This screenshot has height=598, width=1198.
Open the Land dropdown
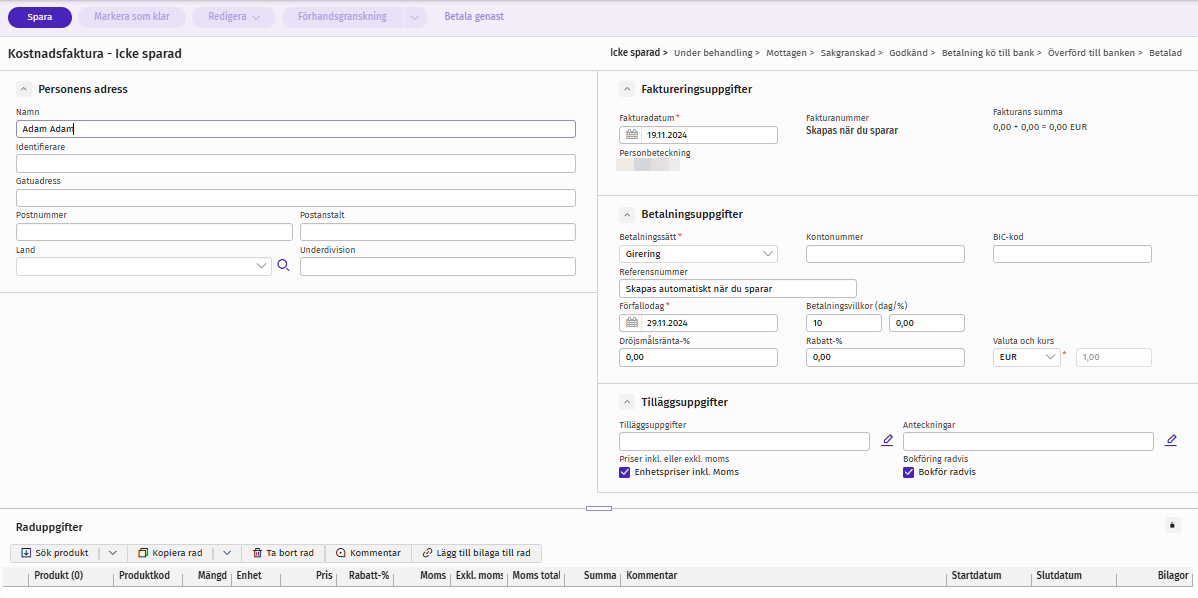click(144, 266)
